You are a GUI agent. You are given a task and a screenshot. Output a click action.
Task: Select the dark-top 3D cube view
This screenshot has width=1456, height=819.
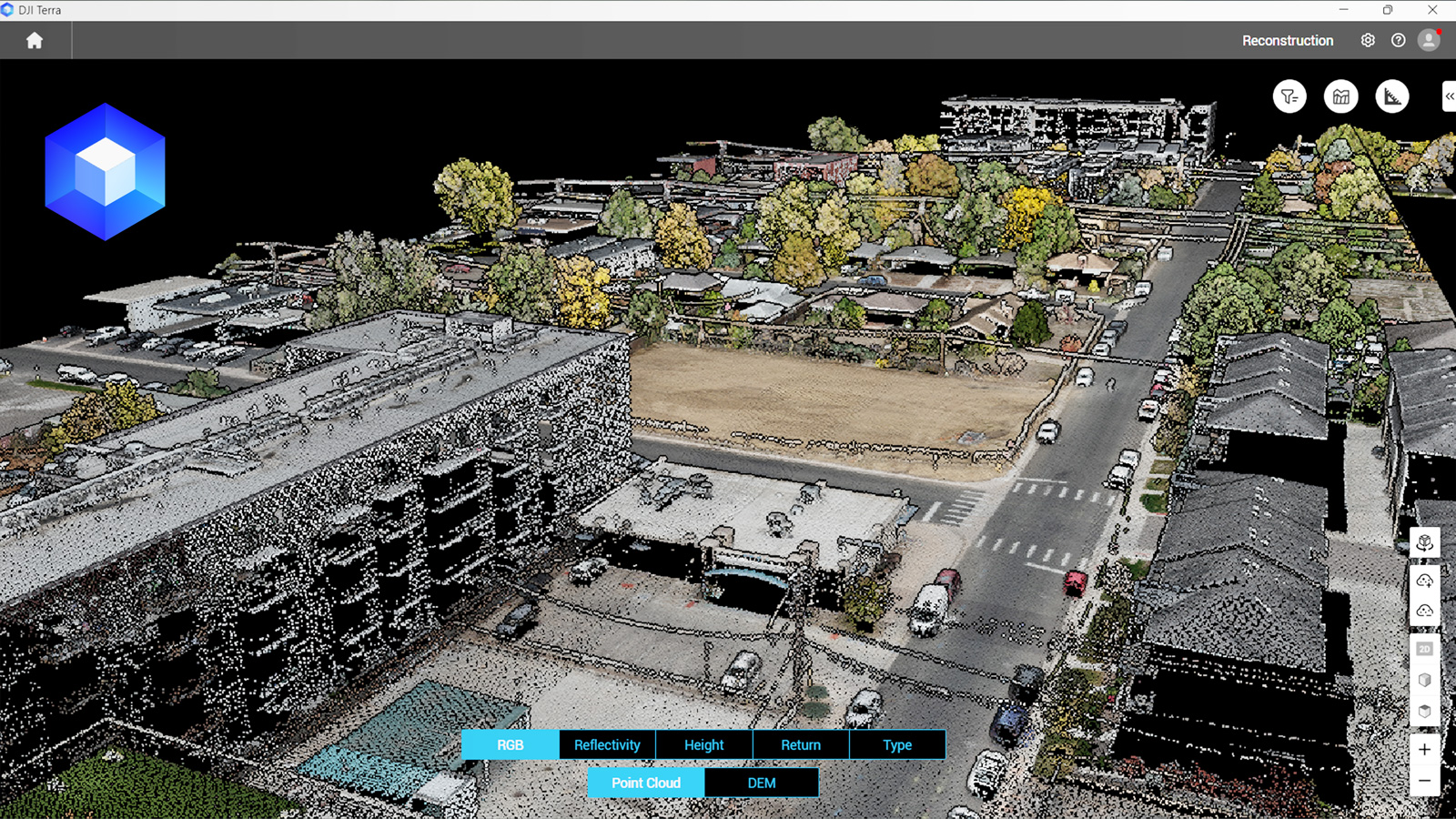(x=1425, y=711)
